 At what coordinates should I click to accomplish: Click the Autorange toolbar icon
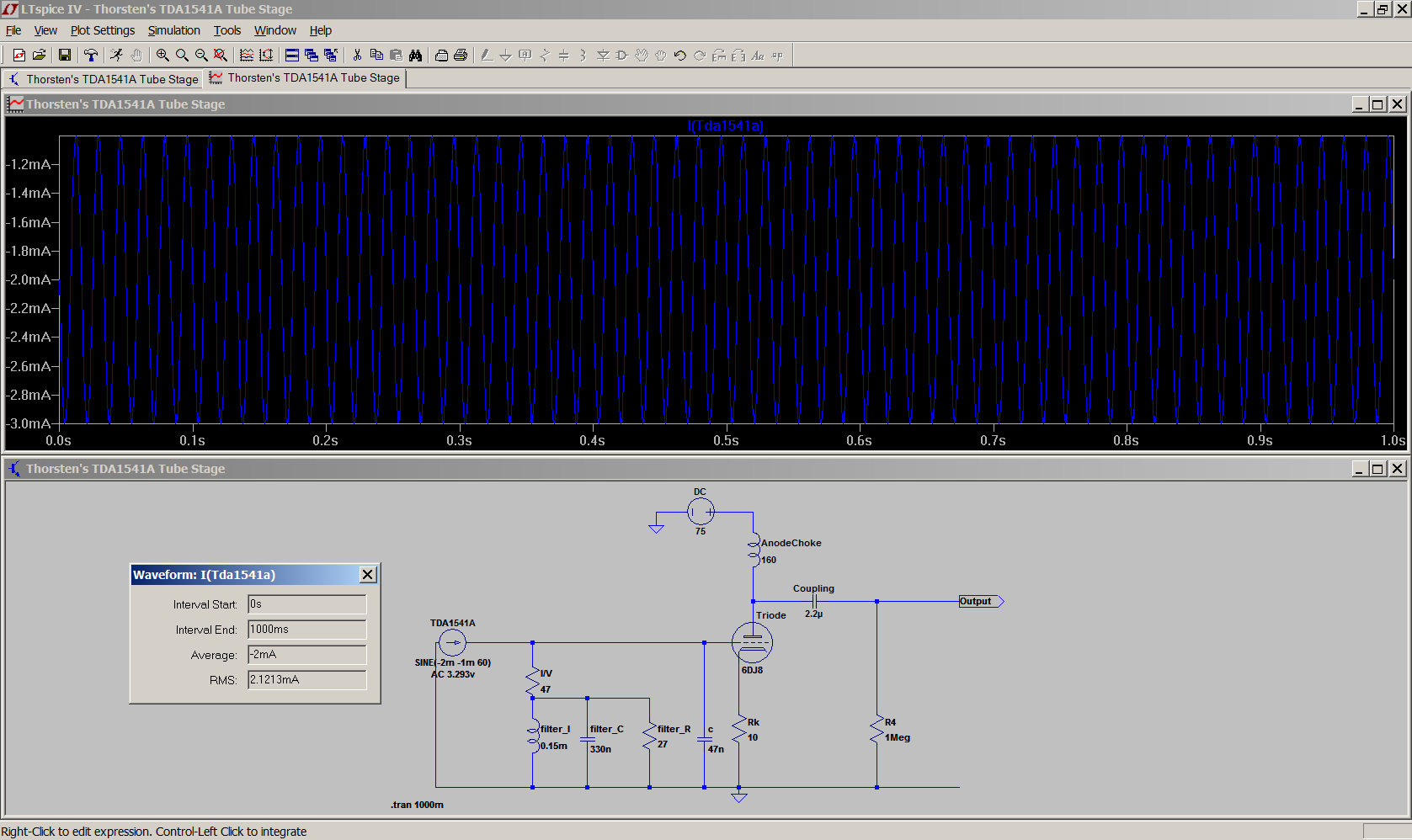(266, 56)
